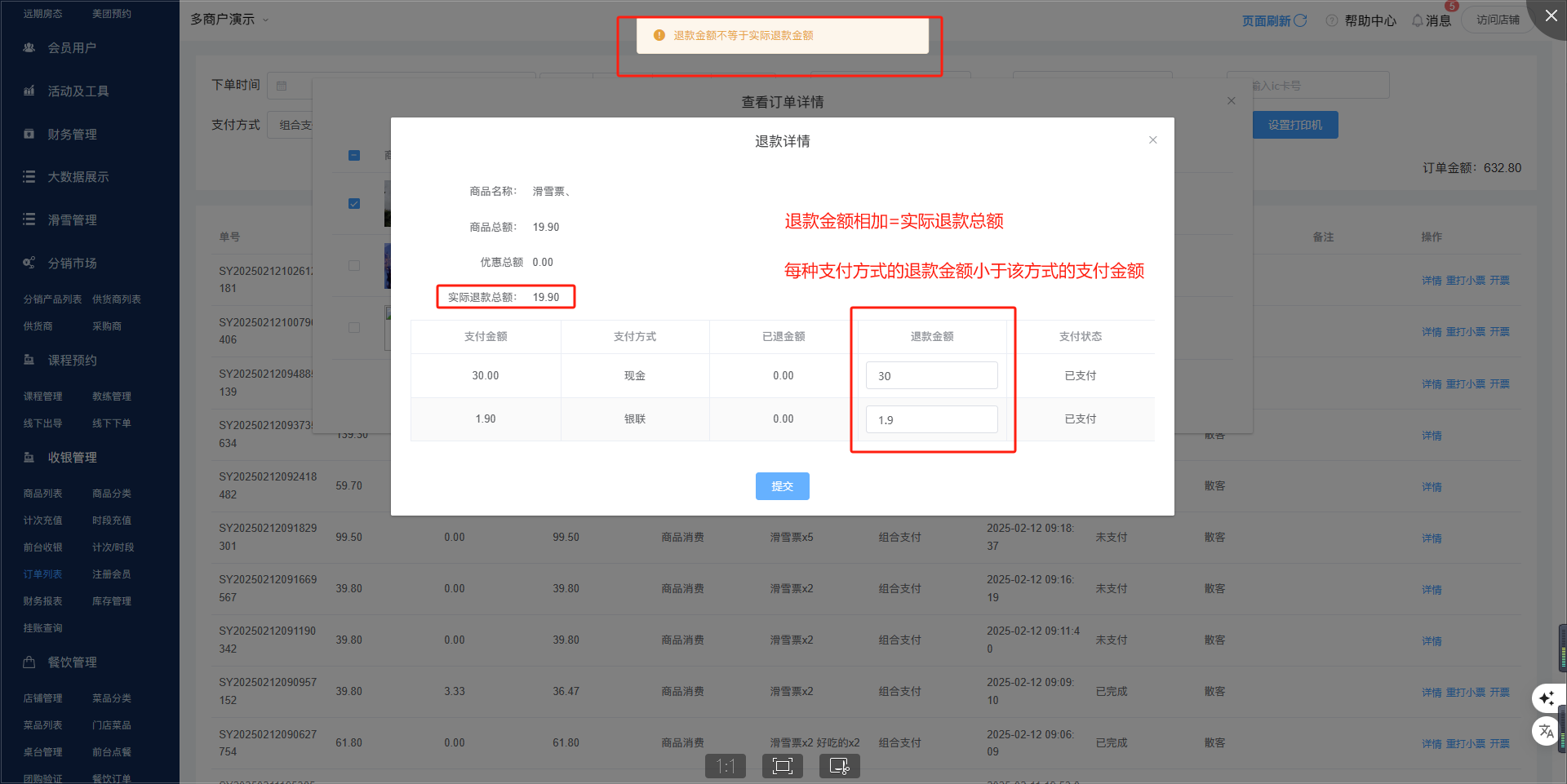This screenshot has width=1567, height=784.
Task: Click the AI sparkle floating icon
Action: tap(1547, 698)
